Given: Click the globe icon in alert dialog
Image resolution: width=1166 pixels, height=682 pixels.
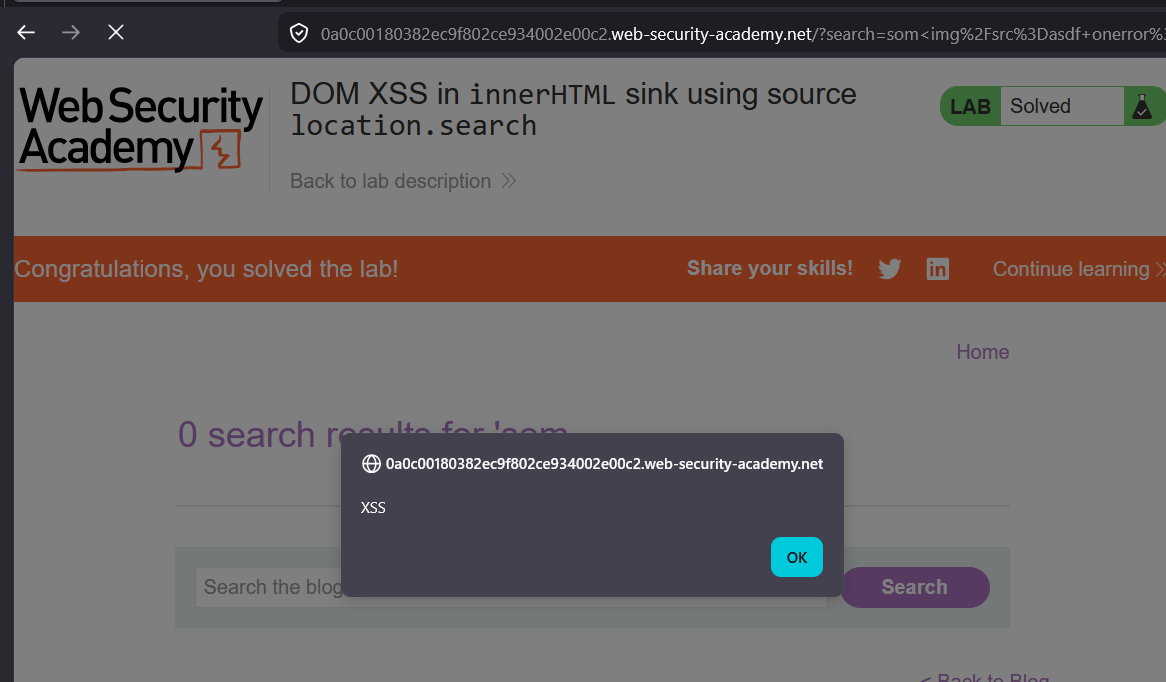Looking at the screenshot, I should [x=371, y=463].
